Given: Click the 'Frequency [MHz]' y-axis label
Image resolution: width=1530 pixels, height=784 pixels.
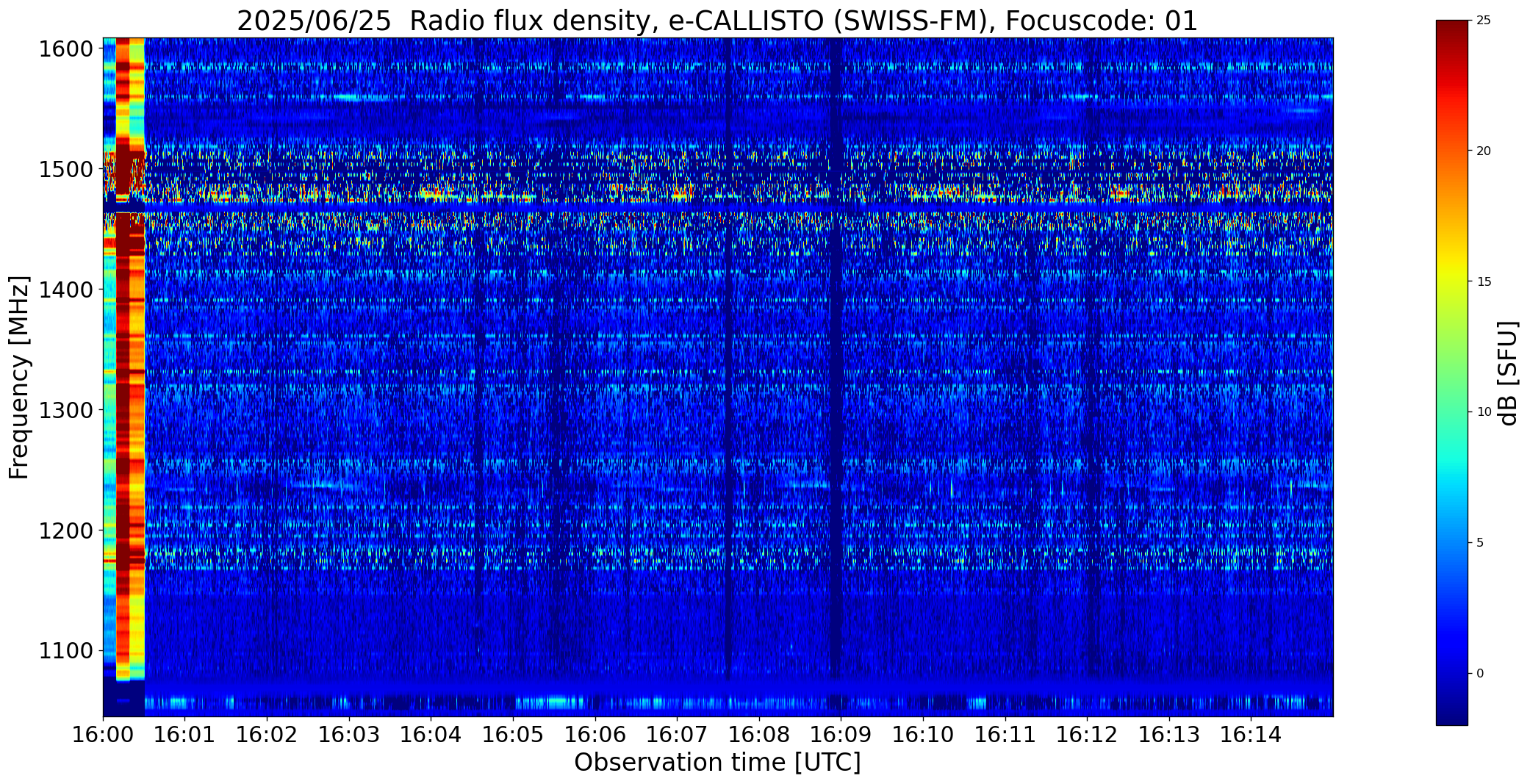Looking at the screenshot, I should 19,377.
